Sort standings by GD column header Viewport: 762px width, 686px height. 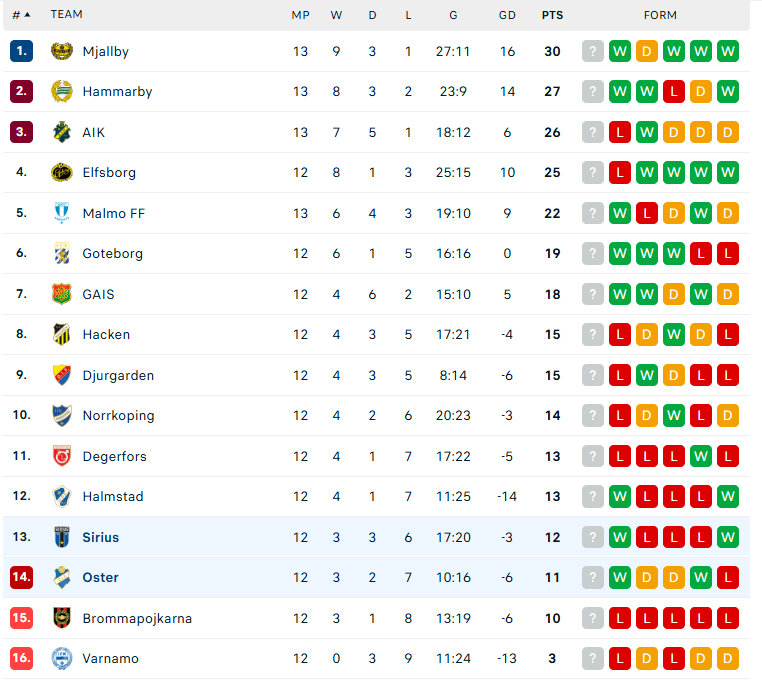(x=507, y=15)
